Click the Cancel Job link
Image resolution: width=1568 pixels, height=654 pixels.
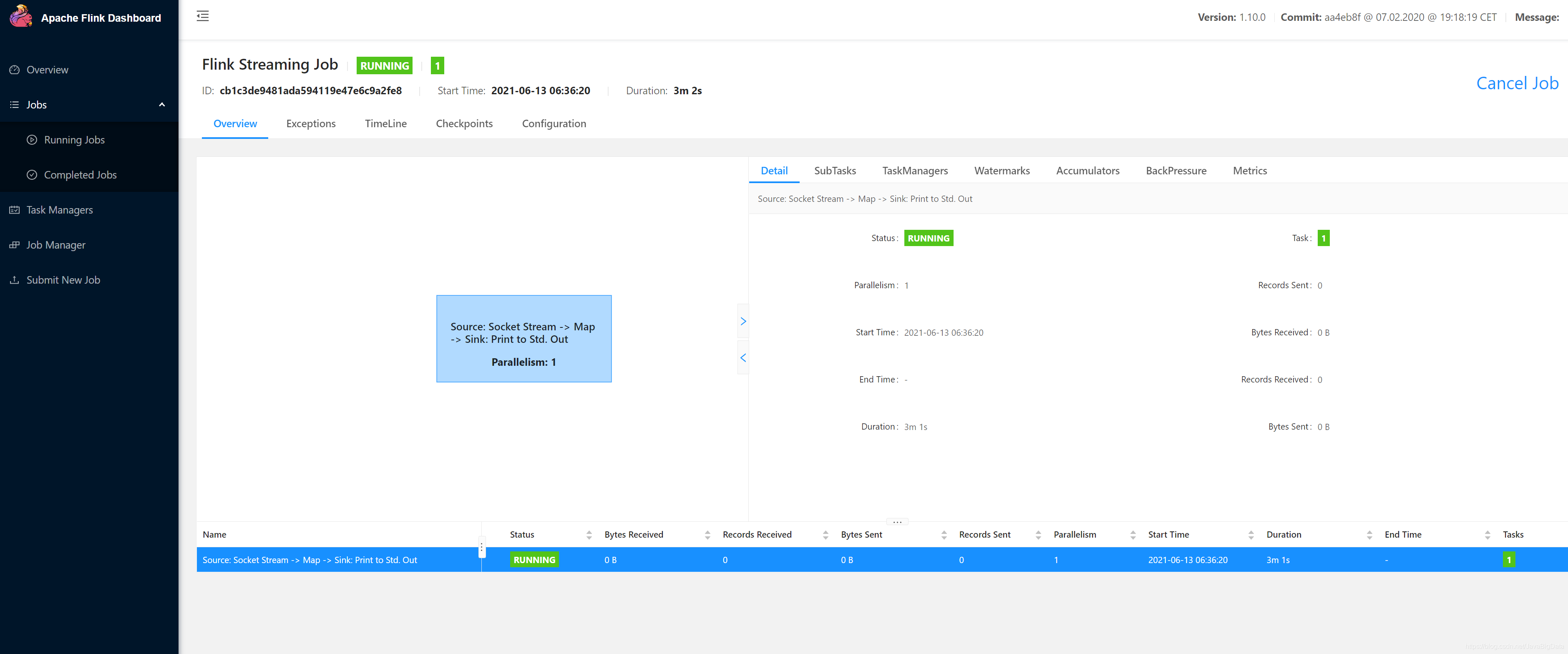[x=1517, y=83]
